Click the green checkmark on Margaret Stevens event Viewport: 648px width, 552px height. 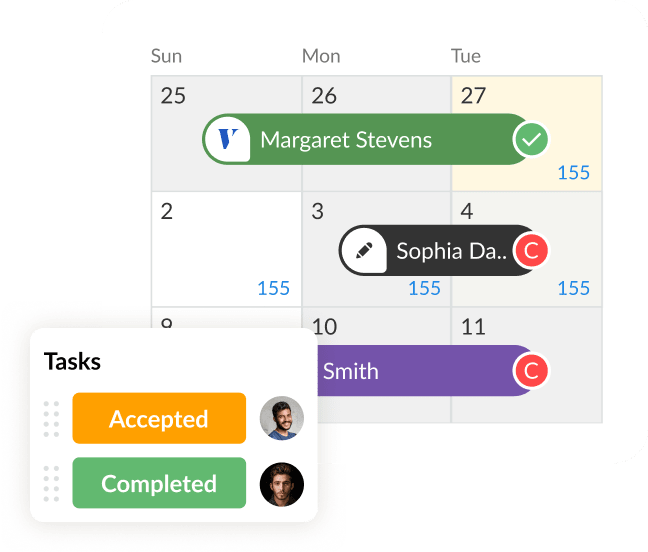(x=532, y=140)
